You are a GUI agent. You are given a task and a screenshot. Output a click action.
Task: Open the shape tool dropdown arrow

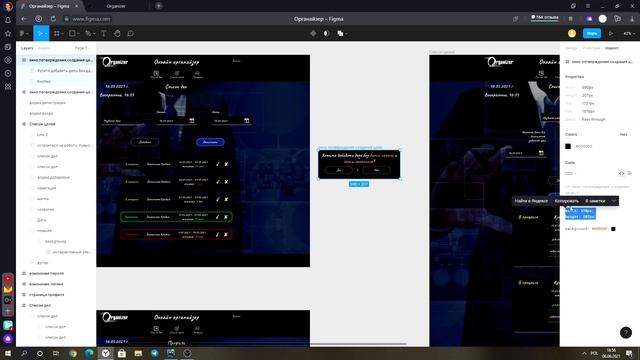click(x=78, y=34)
